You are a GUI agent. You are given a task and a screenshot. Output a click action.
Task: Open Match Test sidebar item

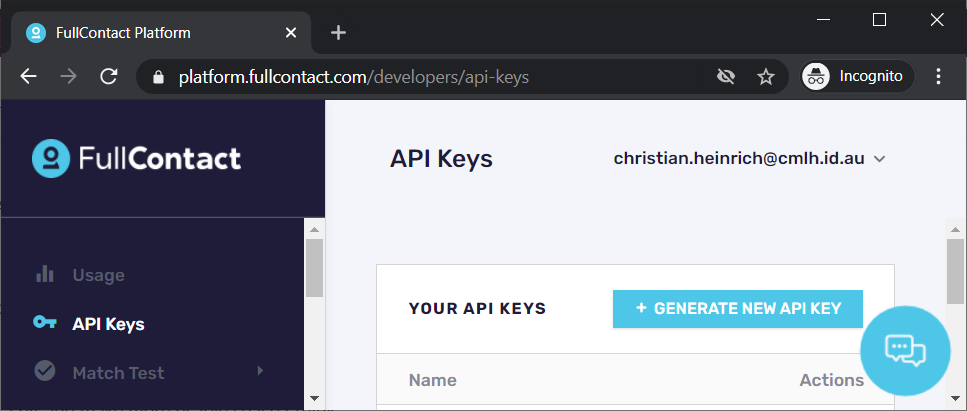(x=118, y=373)
